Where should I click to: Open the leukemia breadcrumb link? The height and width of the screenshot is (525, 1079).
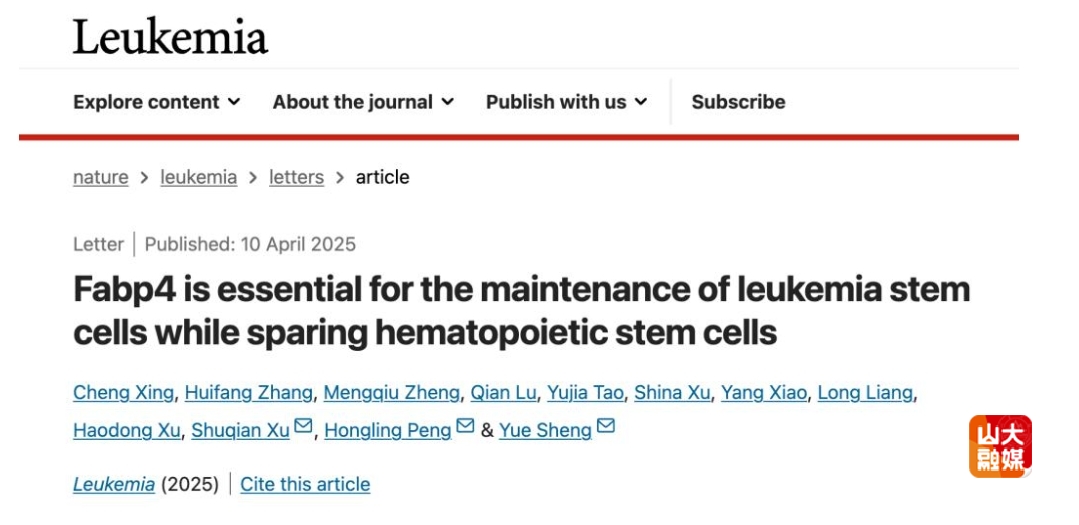199,178
